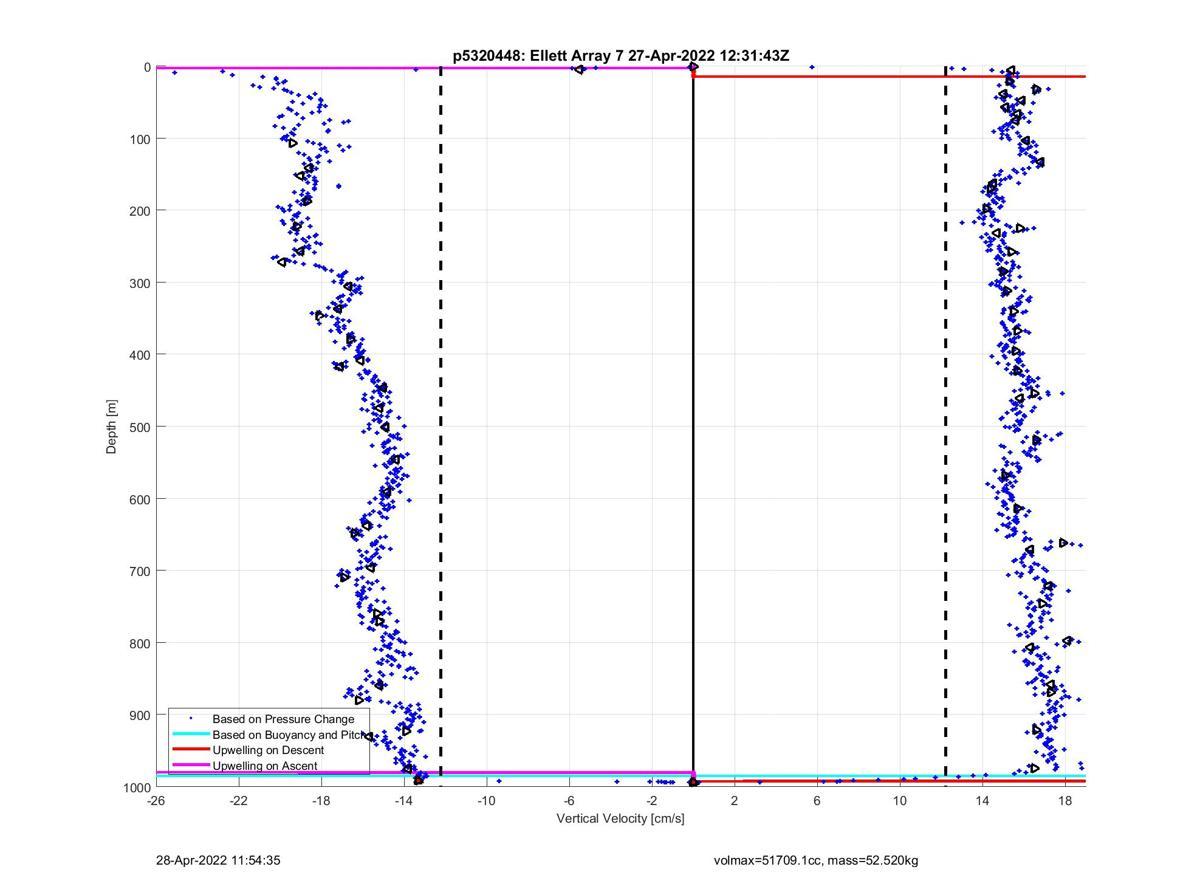Screen dimensions: 1200x885
Task: Click legend entry 'Based on Pressure Change'
Action: point(283,719)
